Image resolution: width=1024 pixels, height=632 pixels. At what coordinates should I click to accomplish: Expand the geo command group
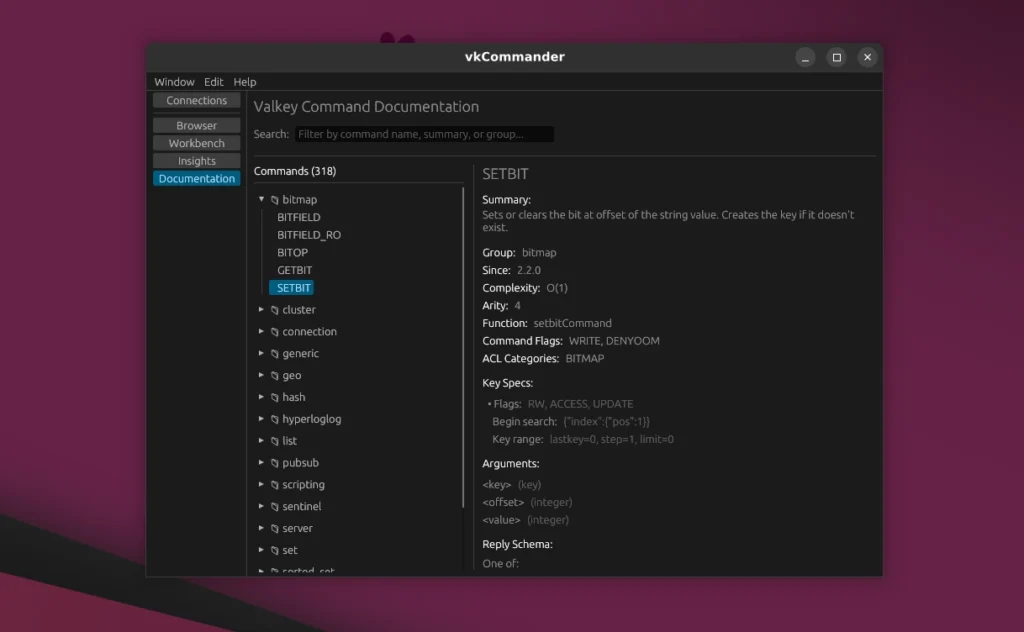(263, 375)
